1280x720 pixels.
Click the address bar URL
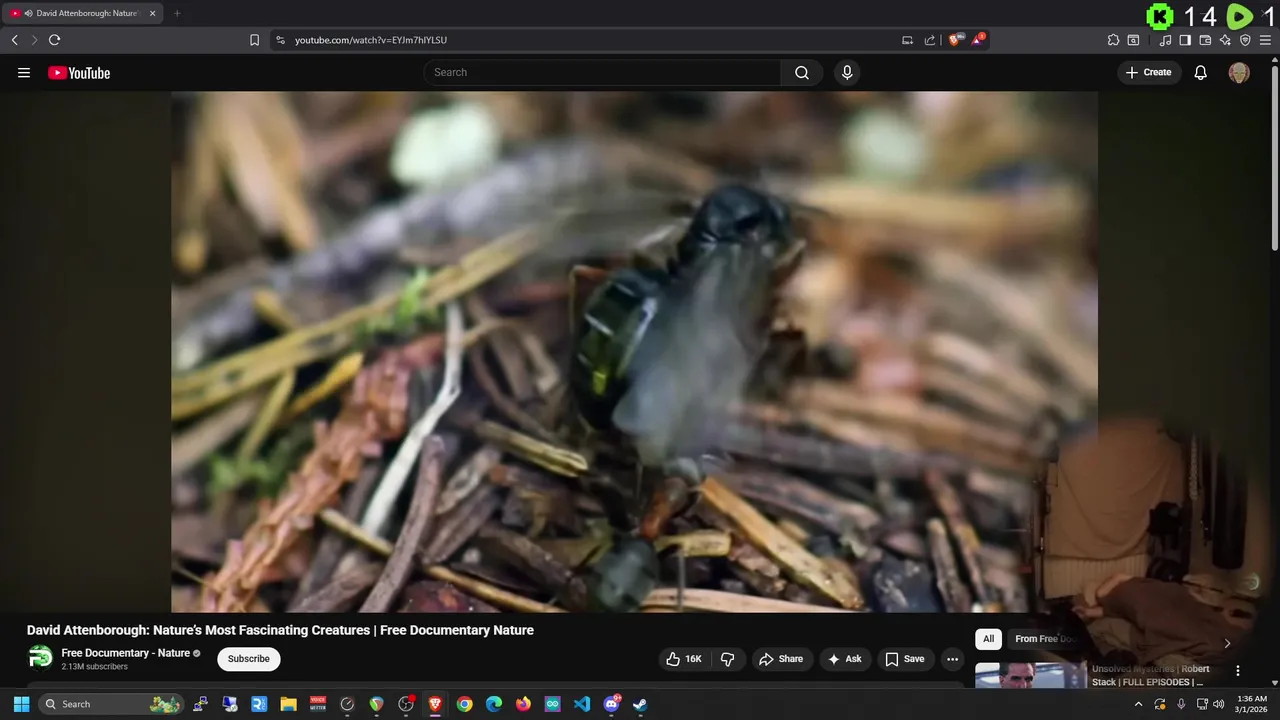click(x=371, y=40)
